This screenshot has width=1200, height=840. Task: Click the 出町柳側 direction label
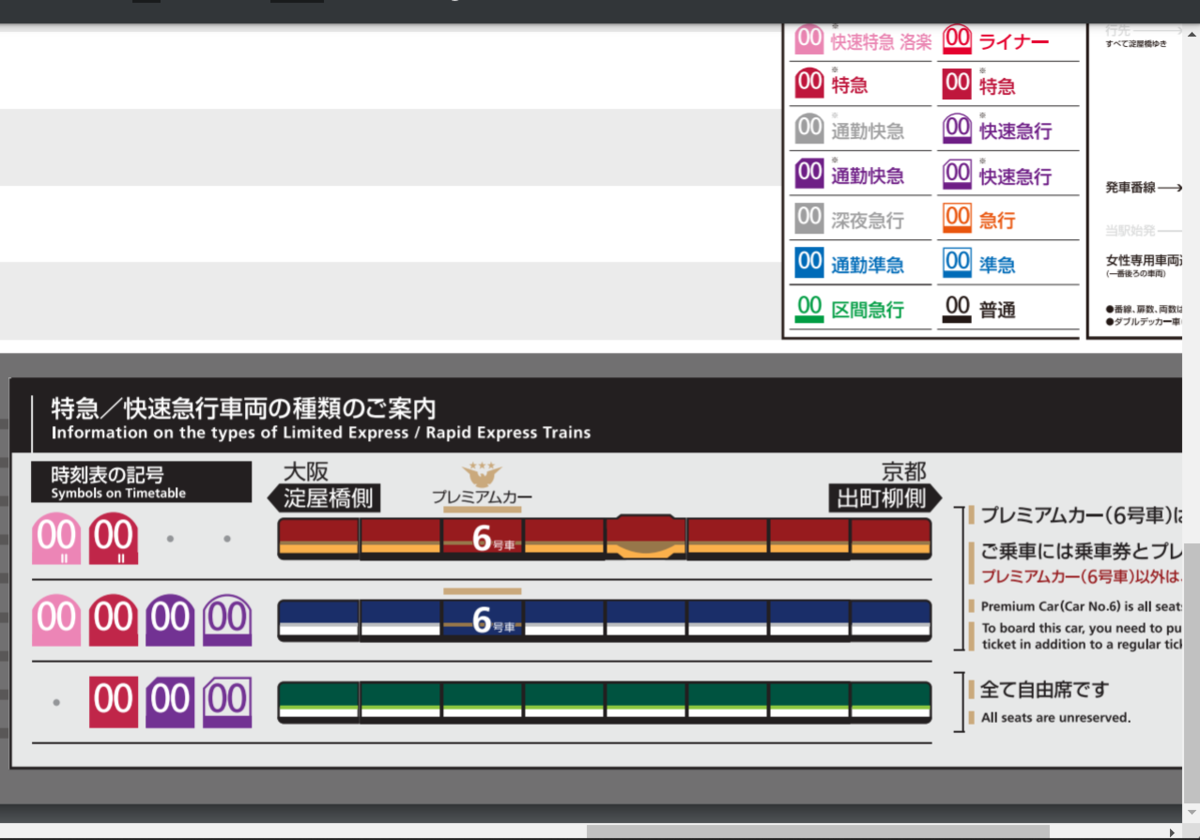click(x=883, y=498)
